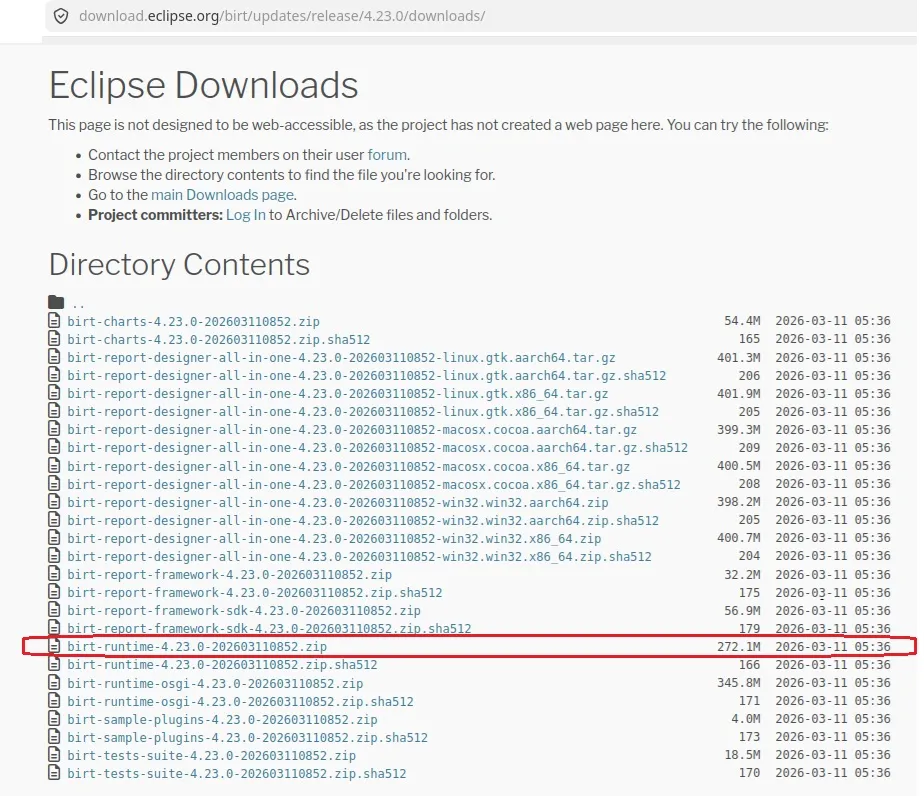Click file icon beside birt-report-framework-sdk zip
The height and width of the screenshot is (796, 924).
[x=55, y=610]
